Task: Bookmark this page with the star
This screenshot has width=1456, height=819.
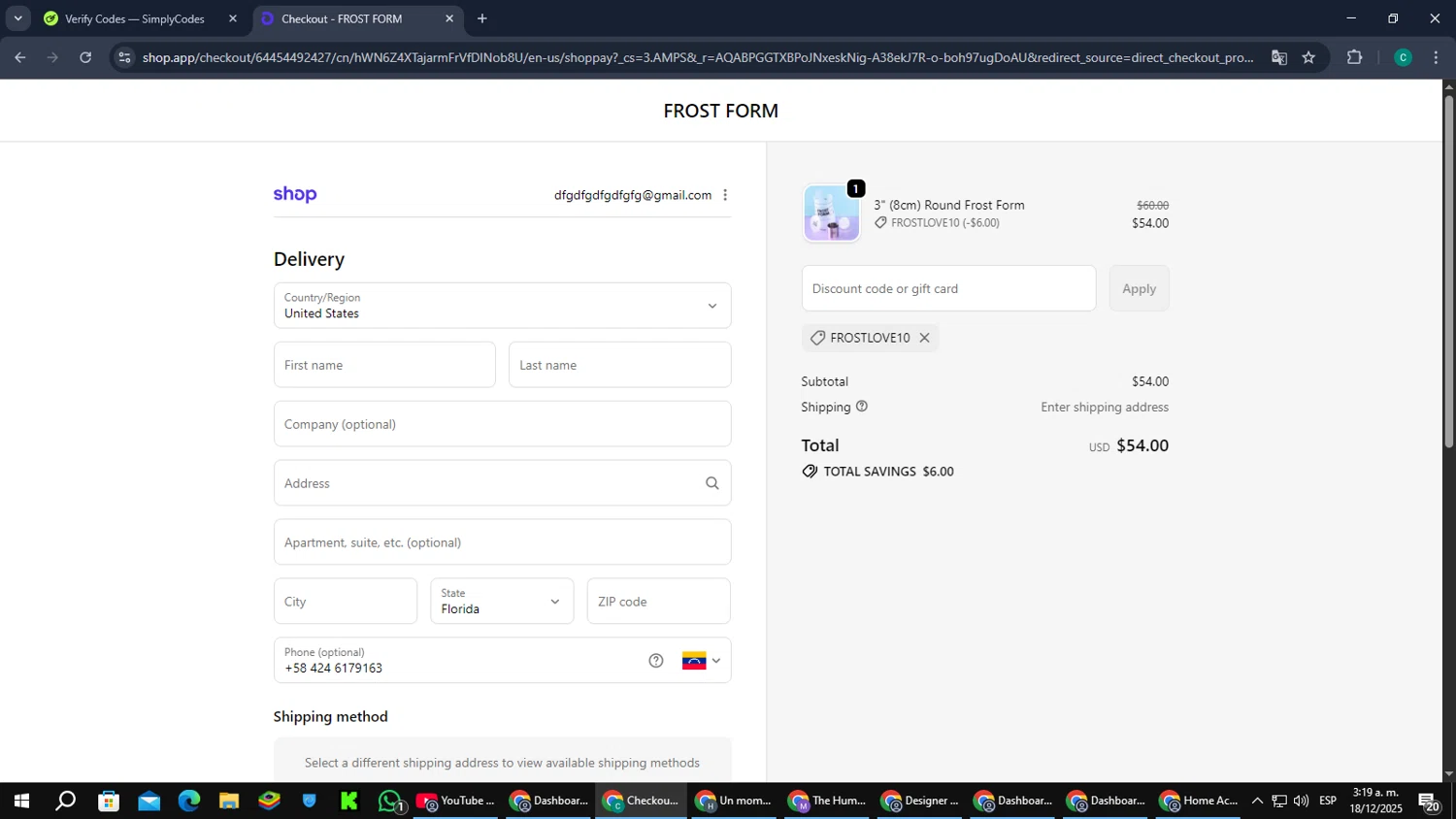Action: coord(1308,57)
